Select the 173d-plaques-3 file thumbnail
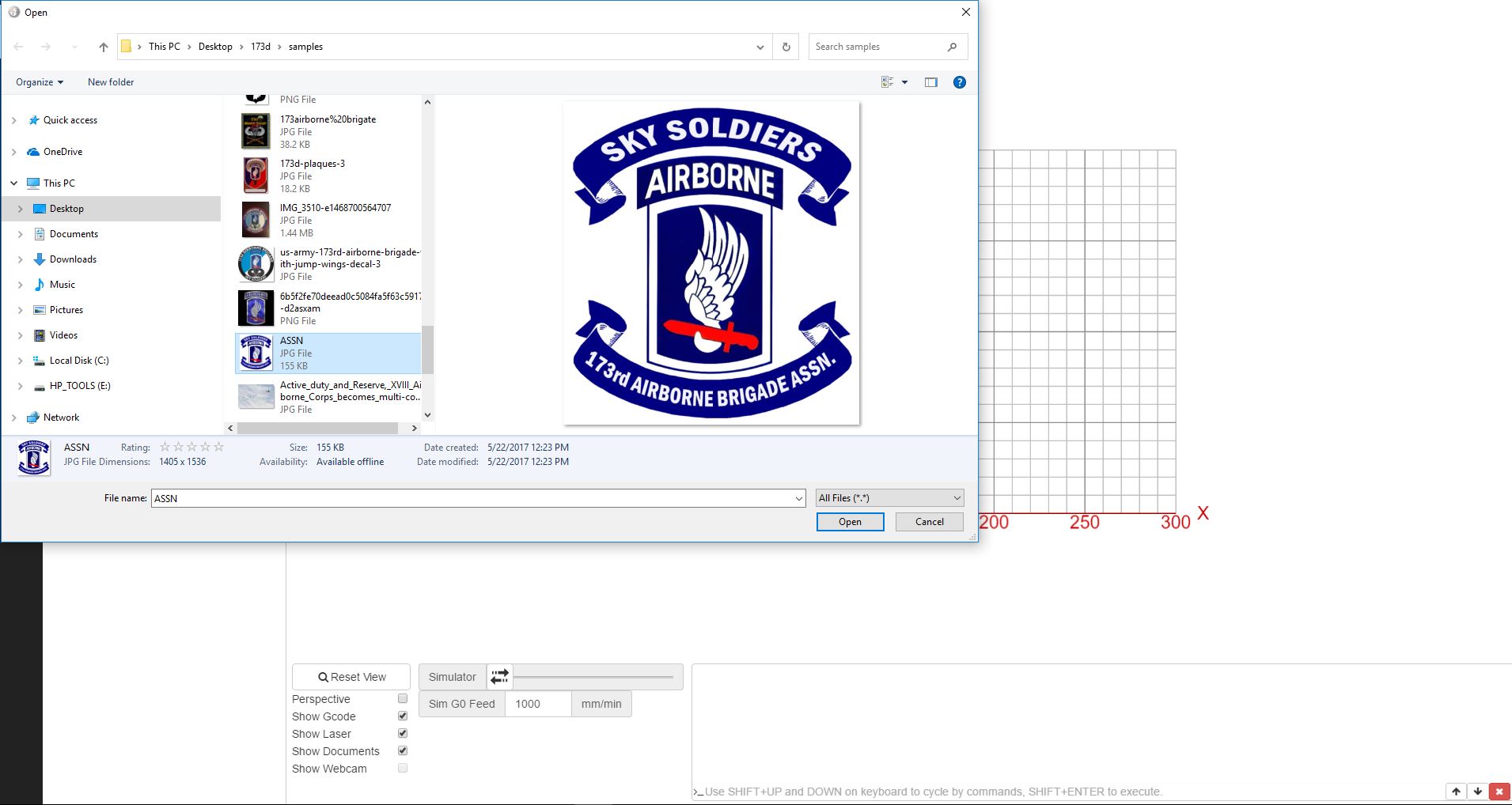Viewport: 1512px width, 805px height. 256,176
